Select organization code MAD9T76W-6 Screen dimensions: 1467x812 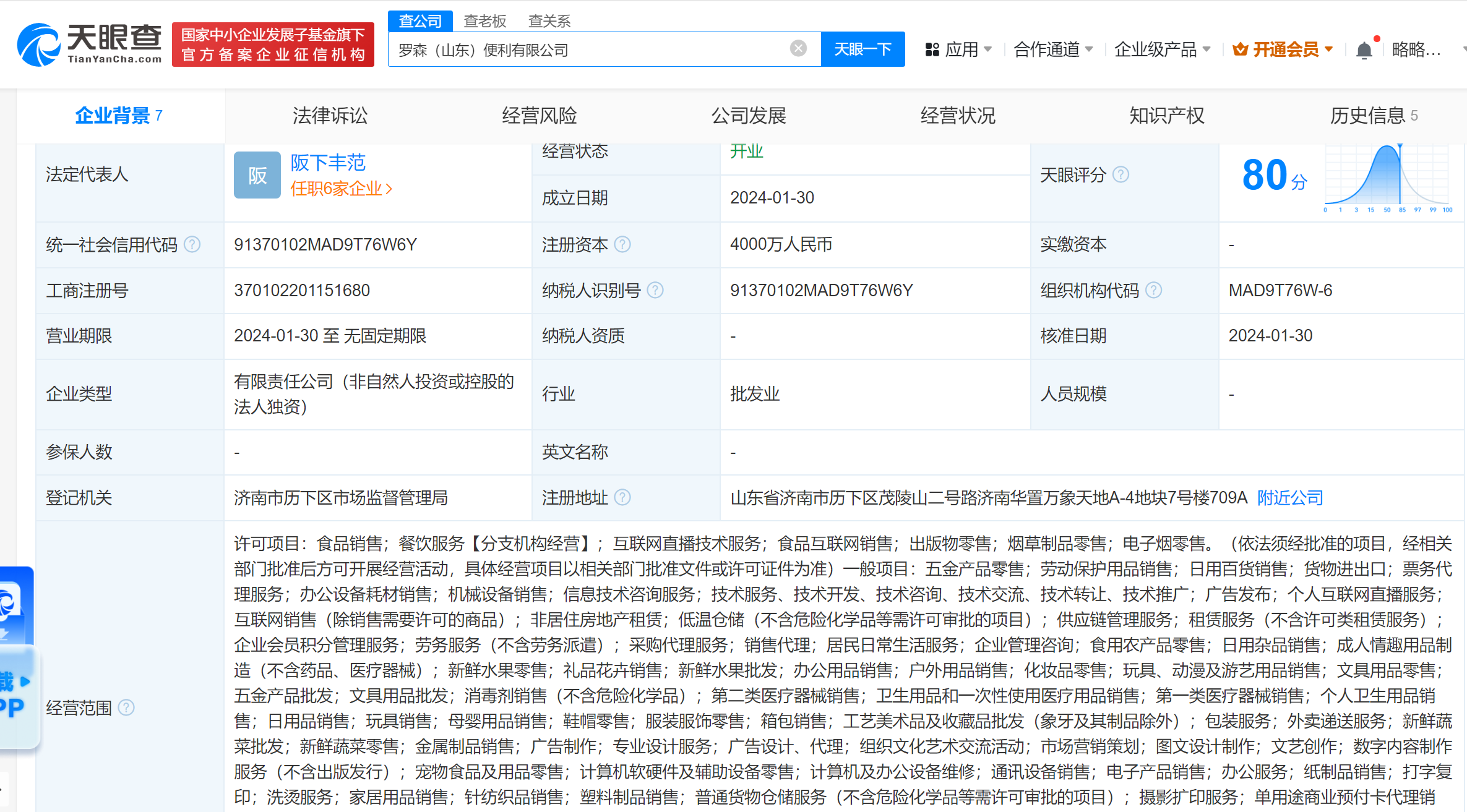[1280, 291]
